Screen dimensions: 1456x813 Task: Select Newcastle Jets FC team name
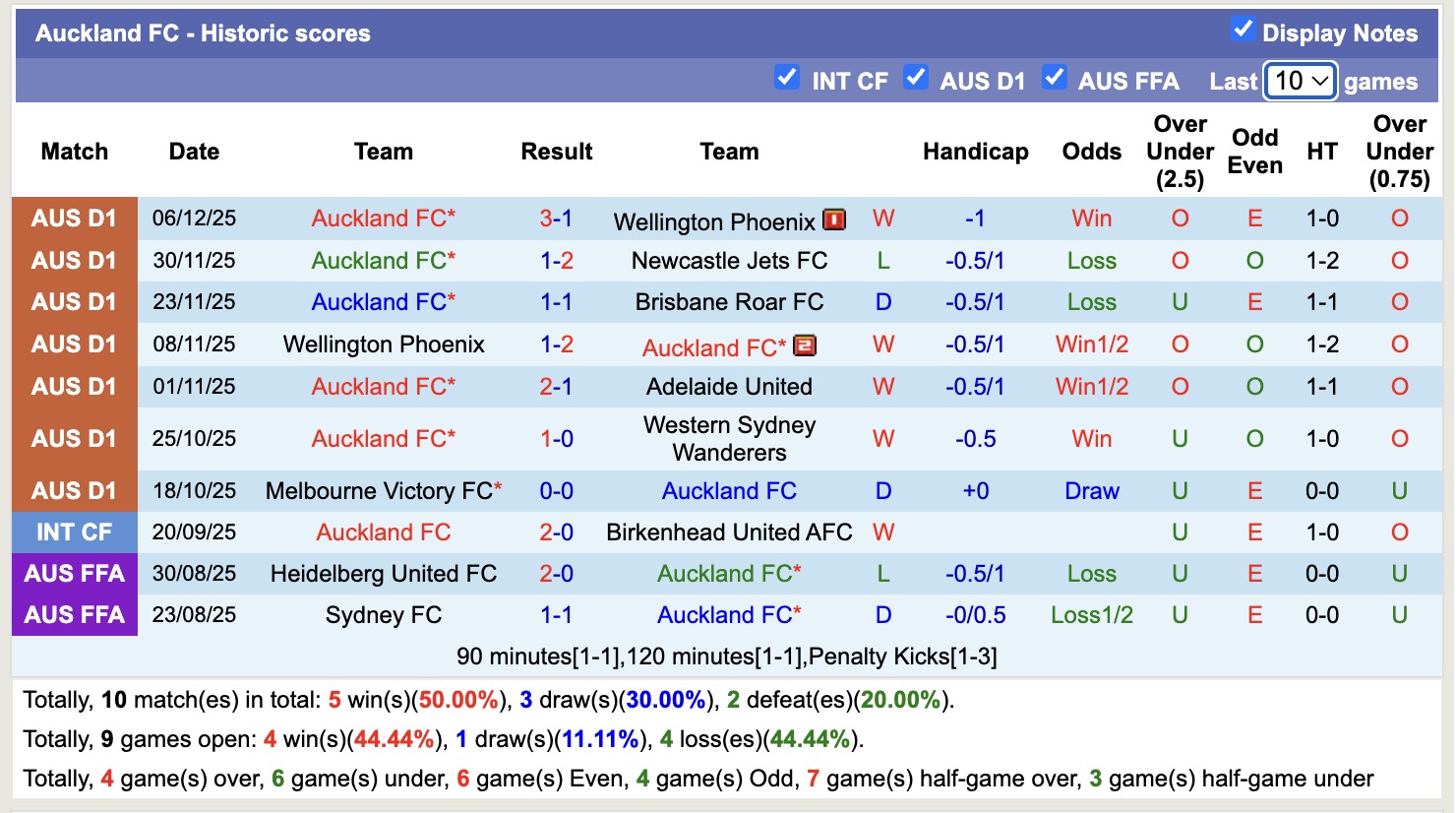728,260
